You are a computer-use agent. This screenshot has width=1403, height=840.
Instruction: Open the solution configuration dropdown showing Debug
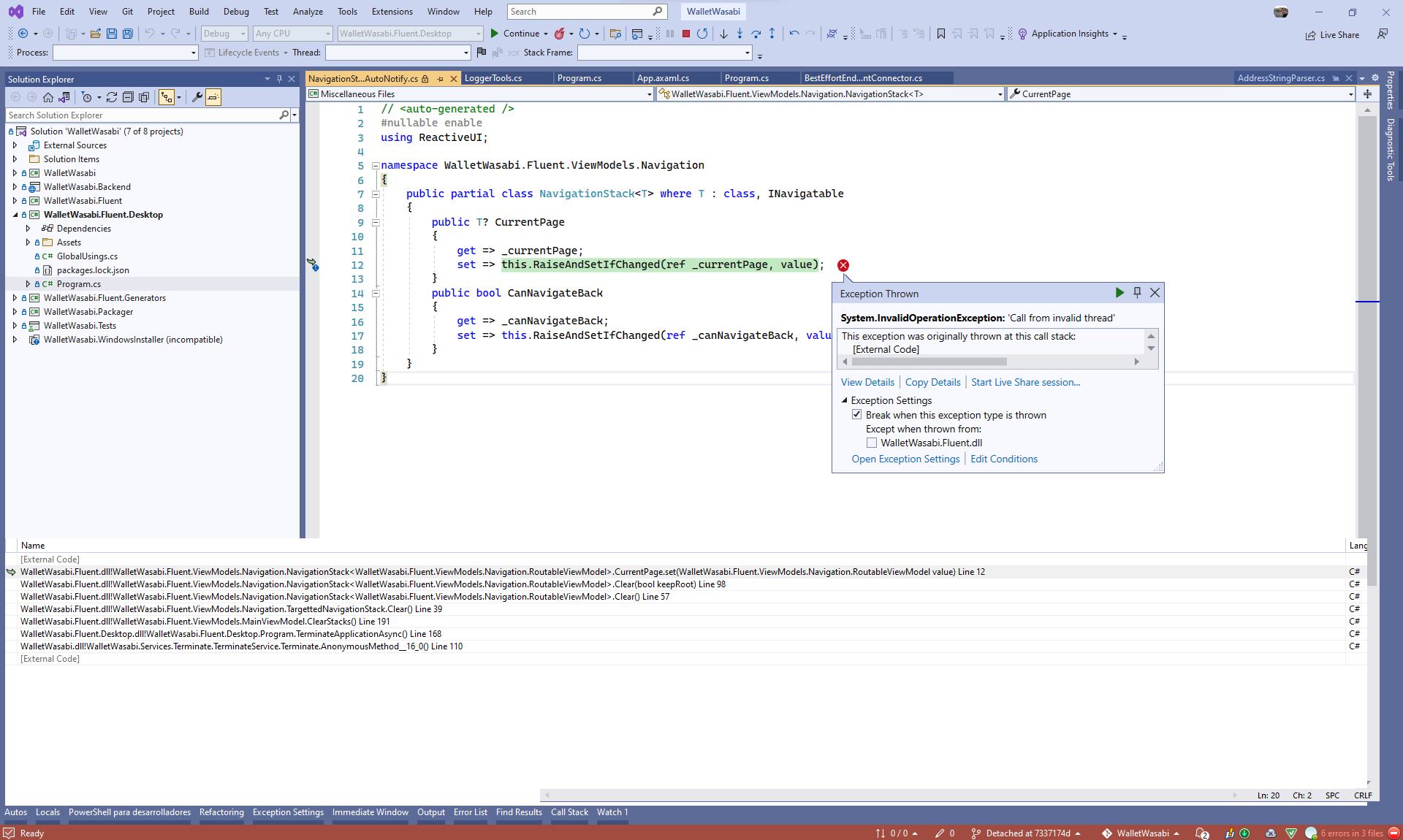(x=223, y=34)
